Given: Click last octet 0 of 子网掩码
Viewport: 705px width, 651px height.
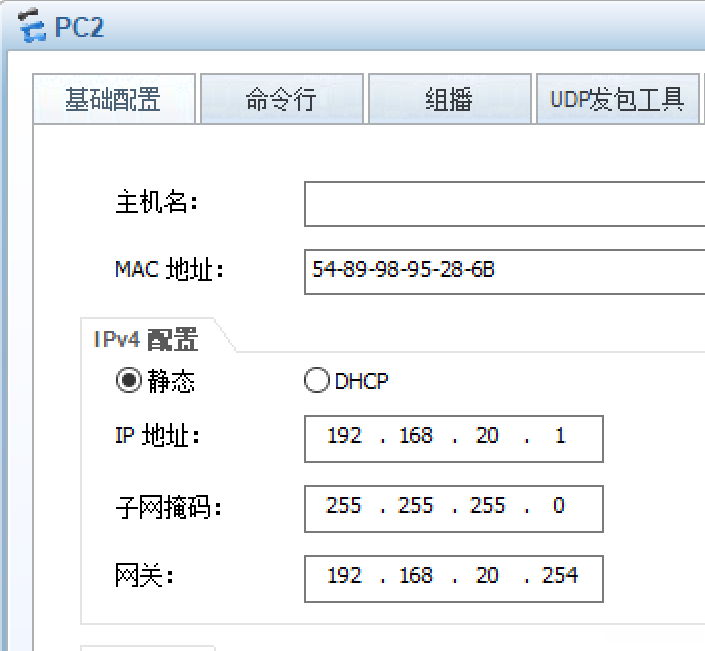Looking at the screenshot, I should [559, 505].
